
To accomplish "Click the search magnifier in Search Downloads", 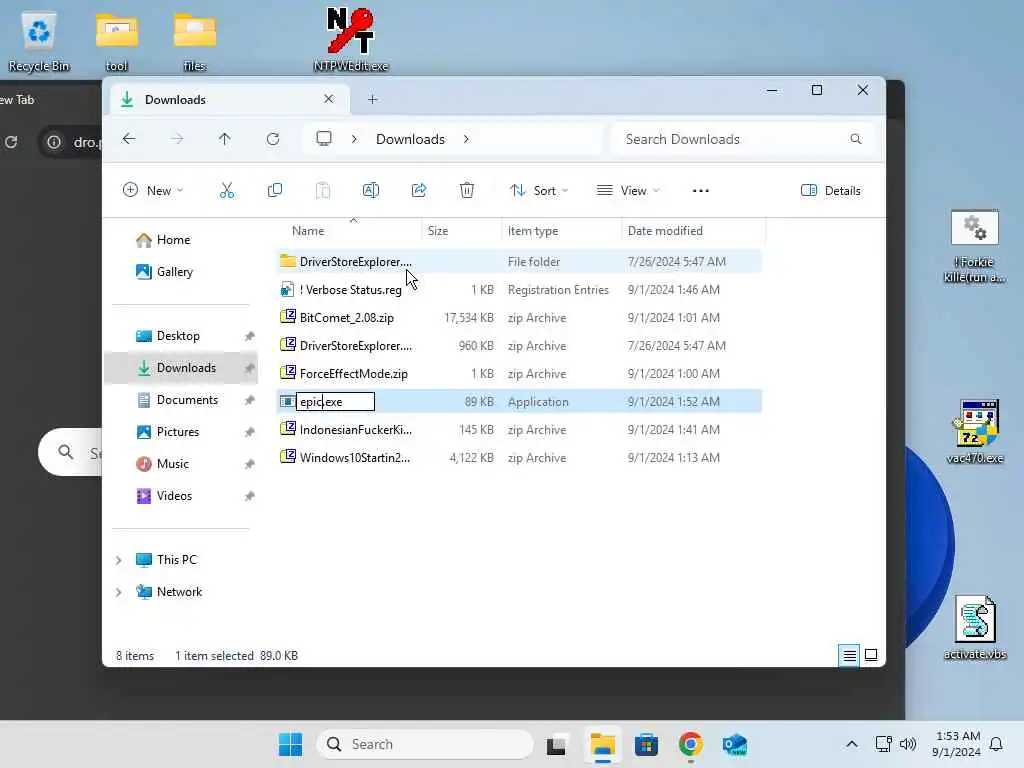I will (x=856, y=139).
